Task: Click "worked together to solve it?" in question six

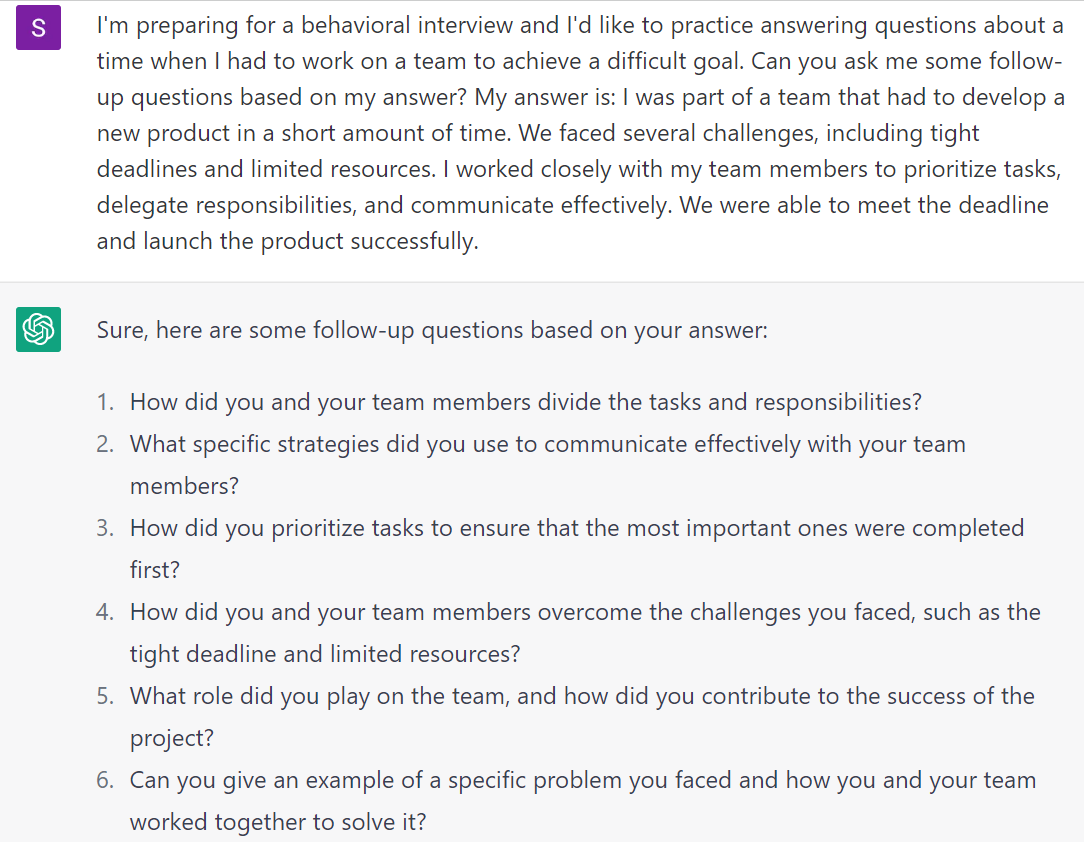Action: pyautogui.click(x=278, y=822)
